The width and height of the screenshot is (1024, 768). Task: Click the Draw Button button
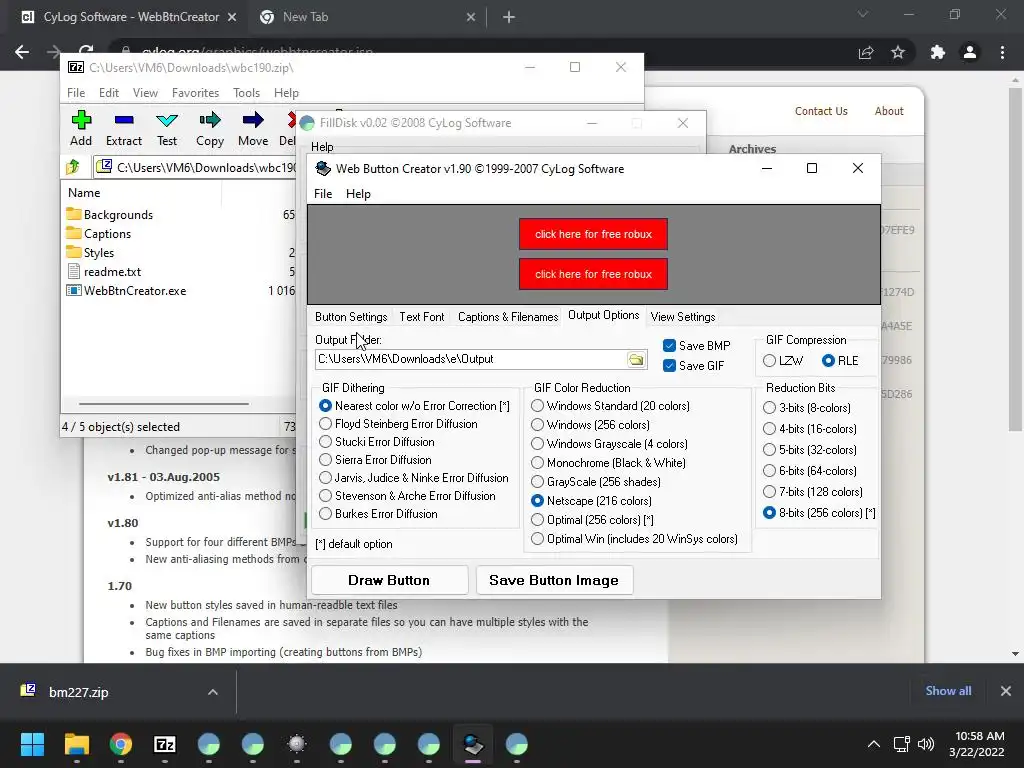click(389, 580)
